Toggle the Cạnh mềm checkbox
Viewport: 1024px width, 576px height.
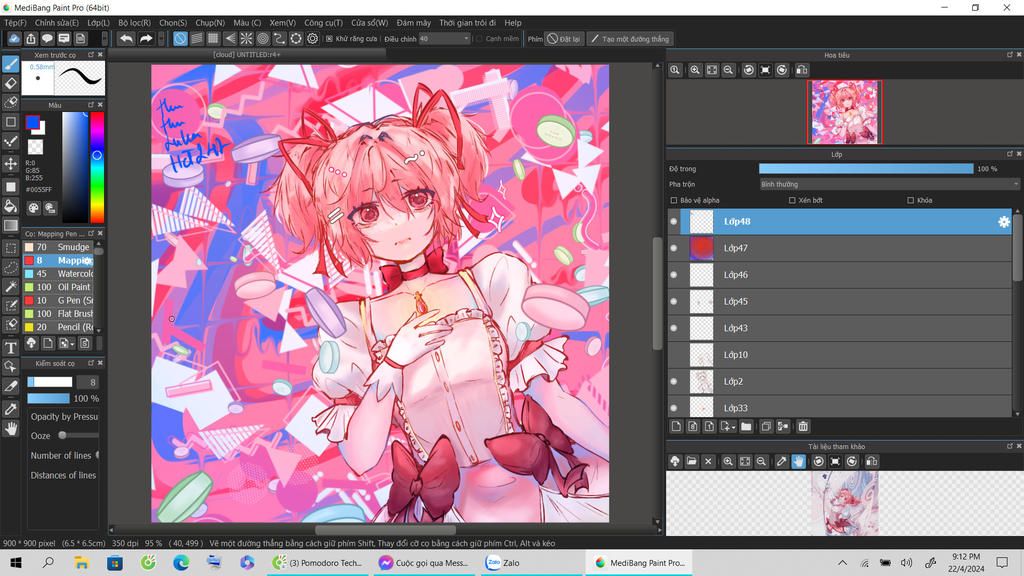tap(479, 39)
